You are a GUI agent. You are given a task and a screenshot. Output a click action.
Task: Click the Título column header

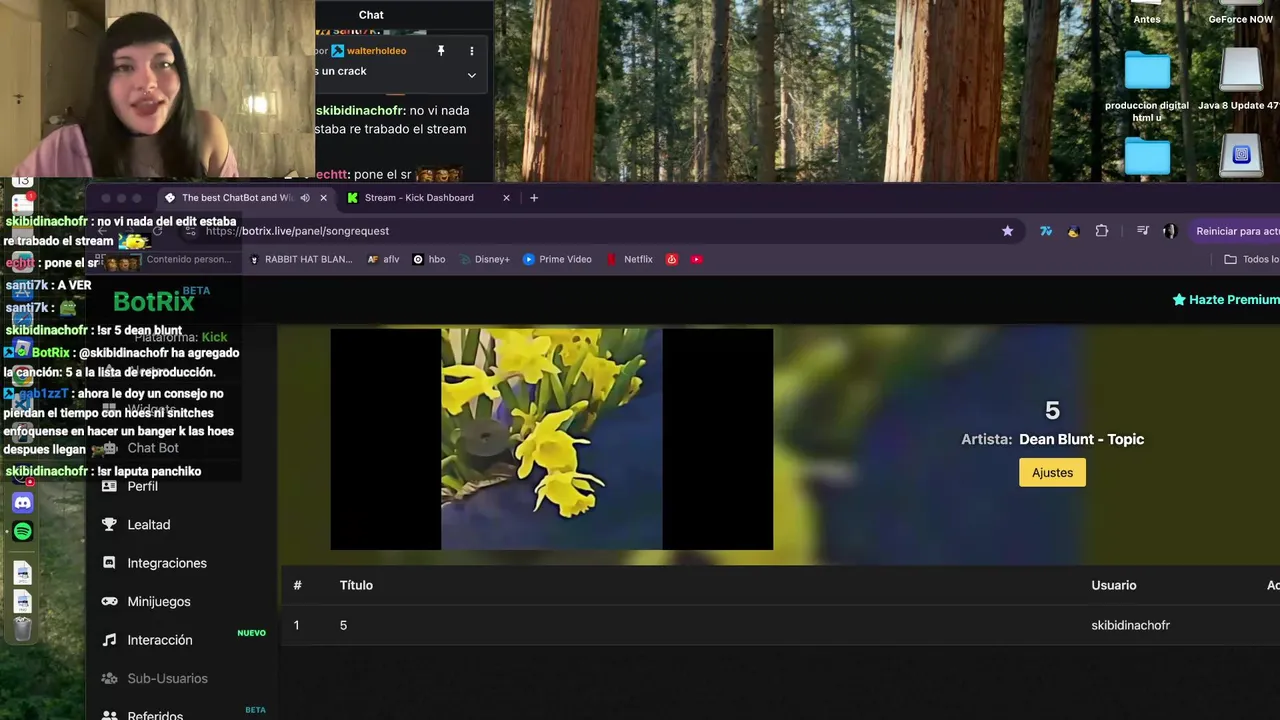point(356,585)
